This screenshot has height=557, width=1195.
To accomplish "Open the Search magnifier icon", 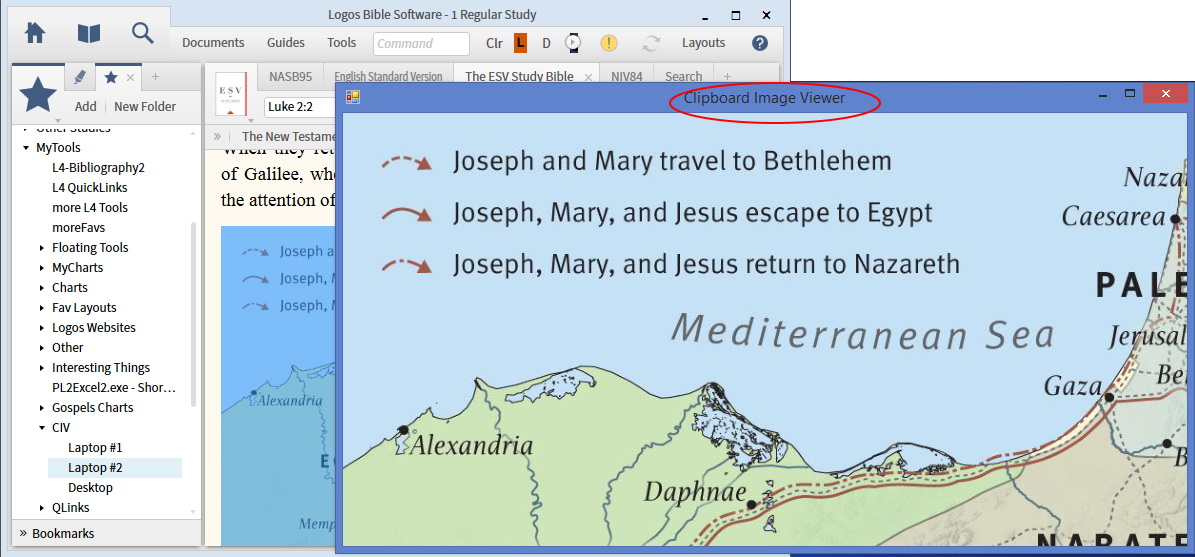I will [143, 33].
